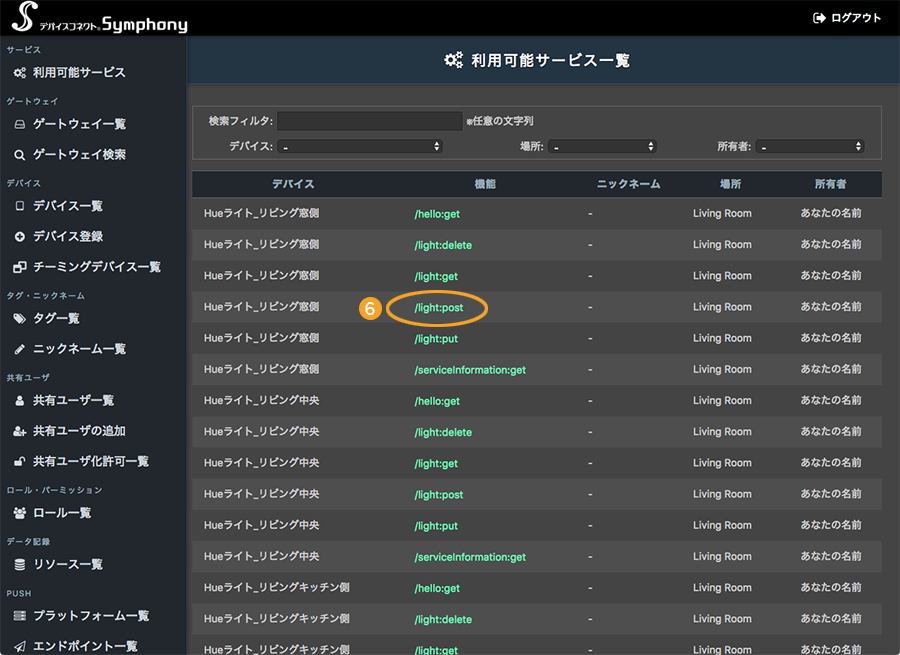900x655 pixels.
Task: Click user icon for 共有ユーザ一覧
Action: point(20,401)
